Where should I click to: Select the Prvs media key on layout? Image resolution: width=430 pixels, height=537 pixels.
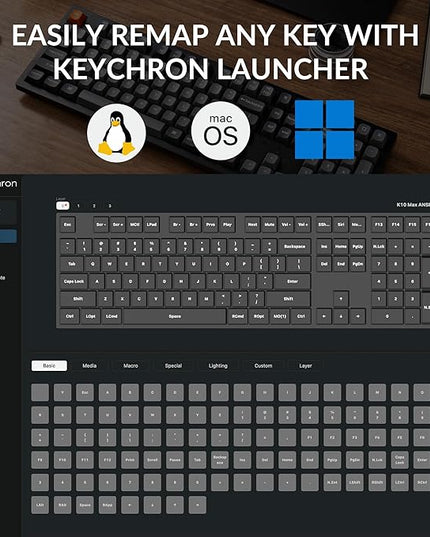tap(210, 225)
